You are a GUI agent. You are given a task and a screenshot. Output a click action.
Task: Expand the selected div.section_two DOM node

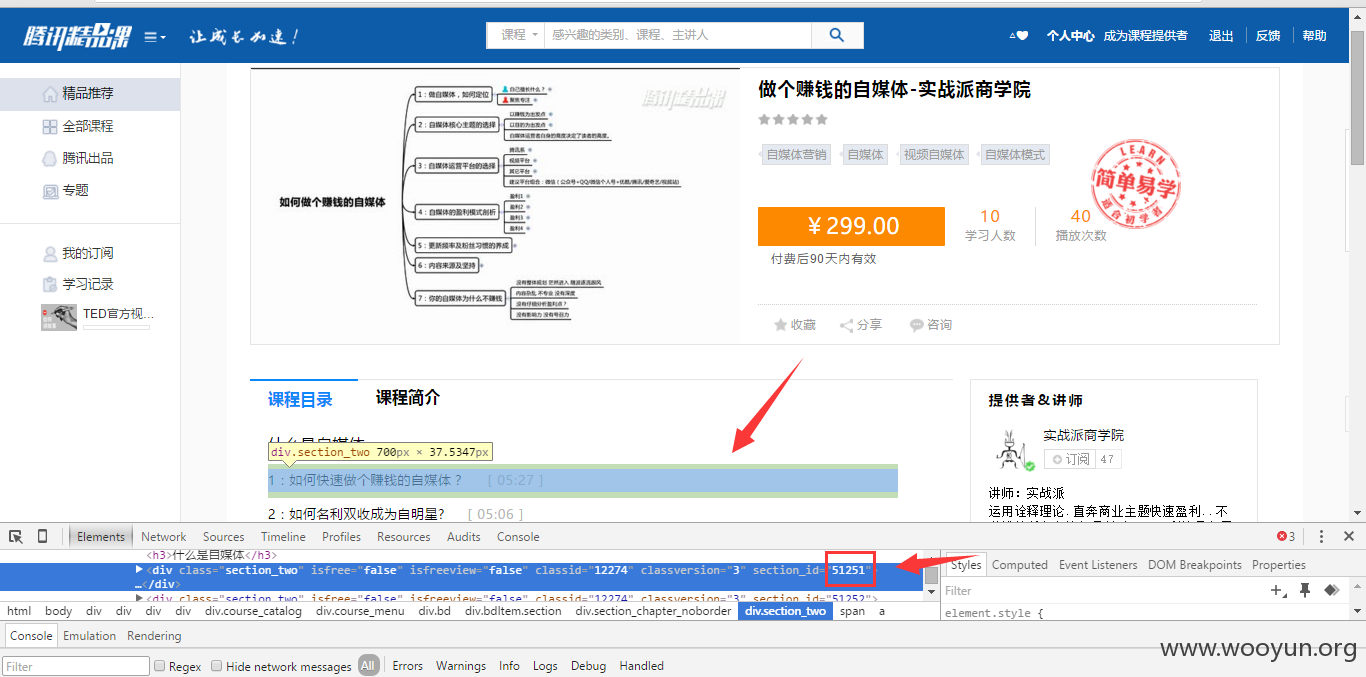coord(139,569)
